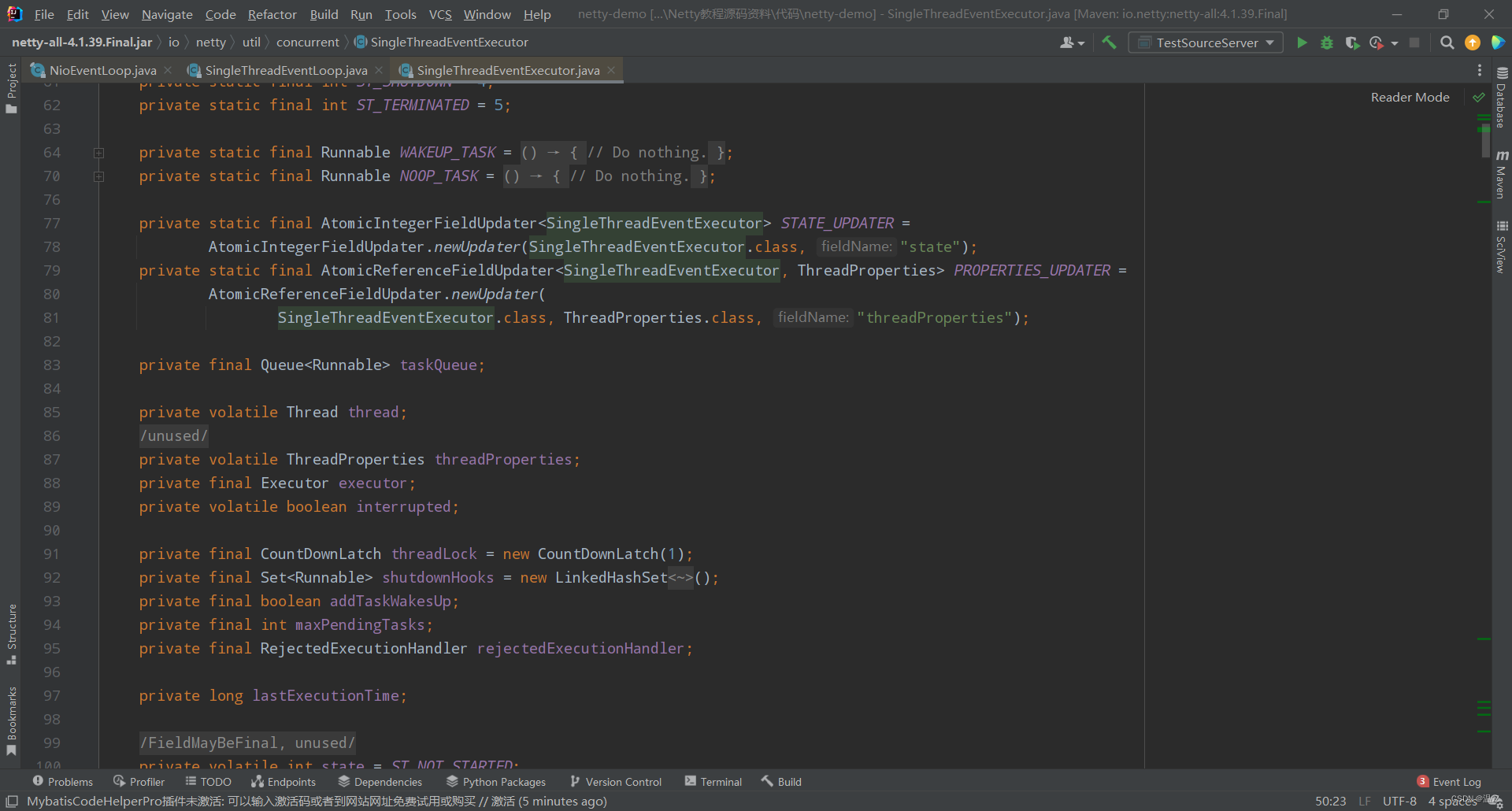Open the Structure tool window
Viewport: 1512px width, 811px height.
11,635
